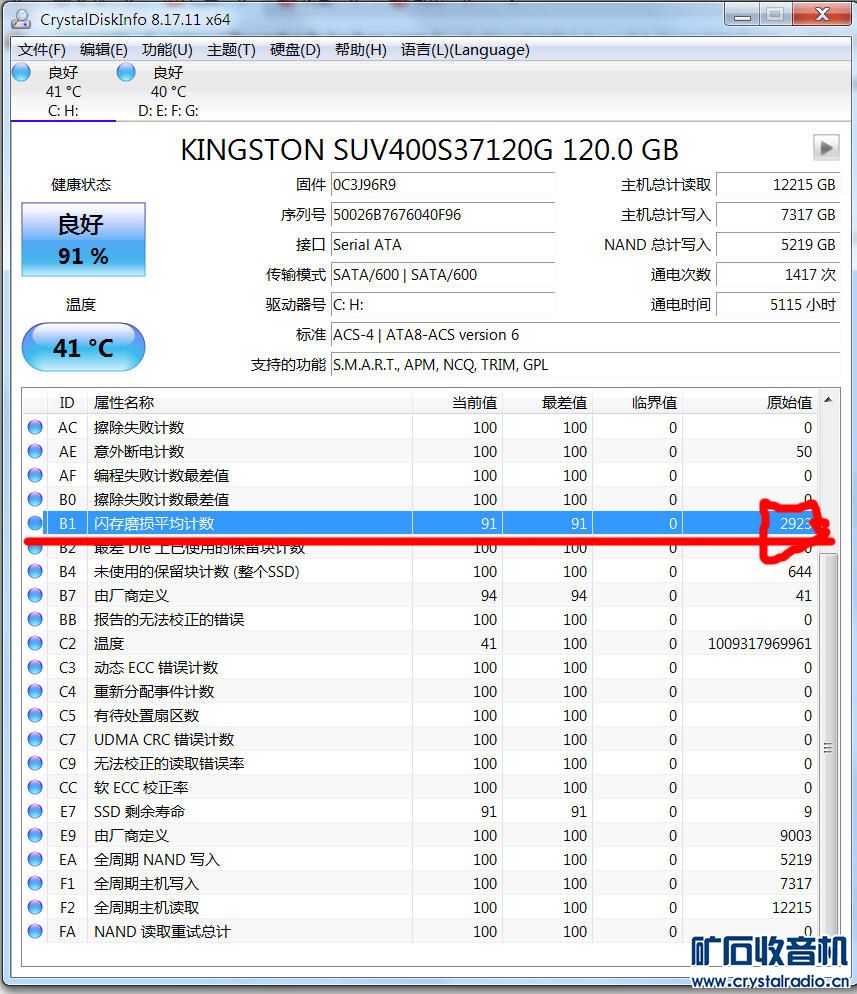
Task: Click the CrystalDiskInfo title bar app icon
Action: click(21, 19)
